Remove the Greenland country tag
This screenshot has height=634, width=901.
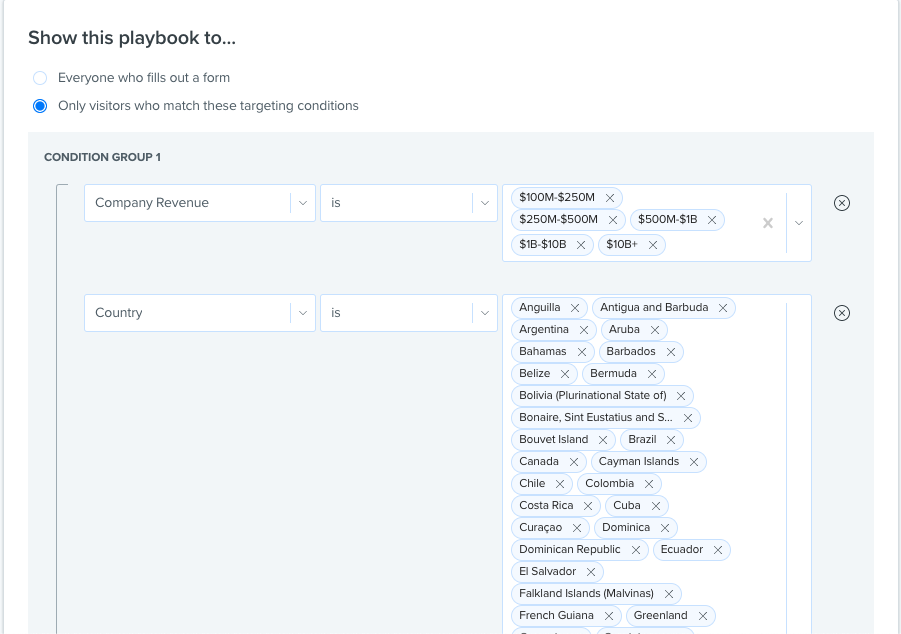tap(703, 616)
